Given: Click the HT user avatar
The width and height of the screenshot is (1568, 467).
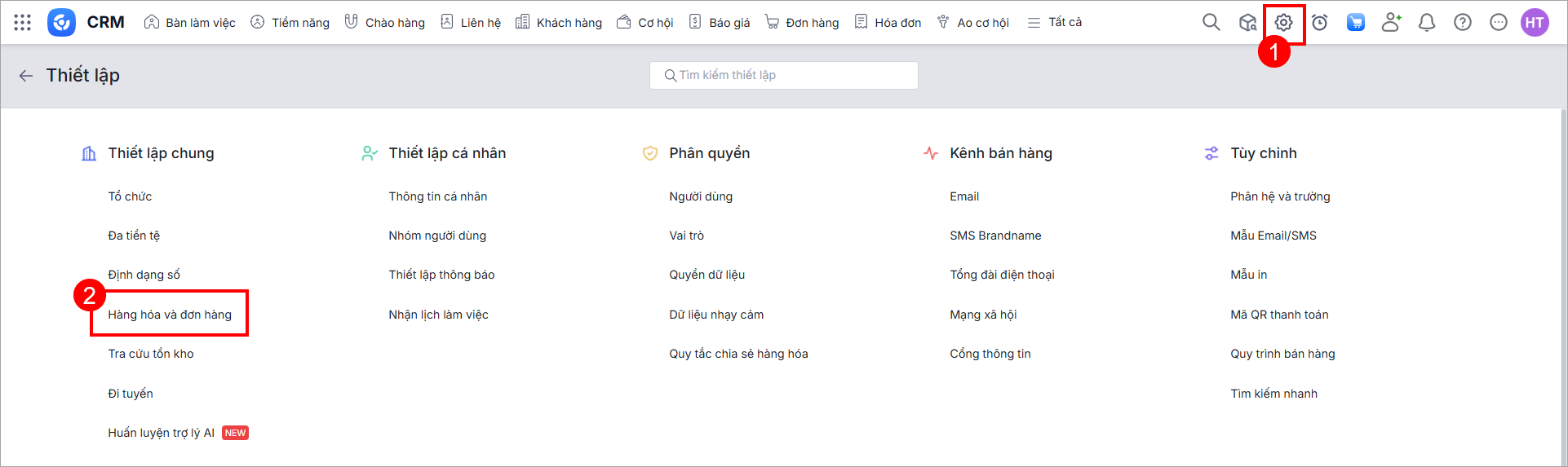Looking at the screenshot, I should coord(1534,23).
